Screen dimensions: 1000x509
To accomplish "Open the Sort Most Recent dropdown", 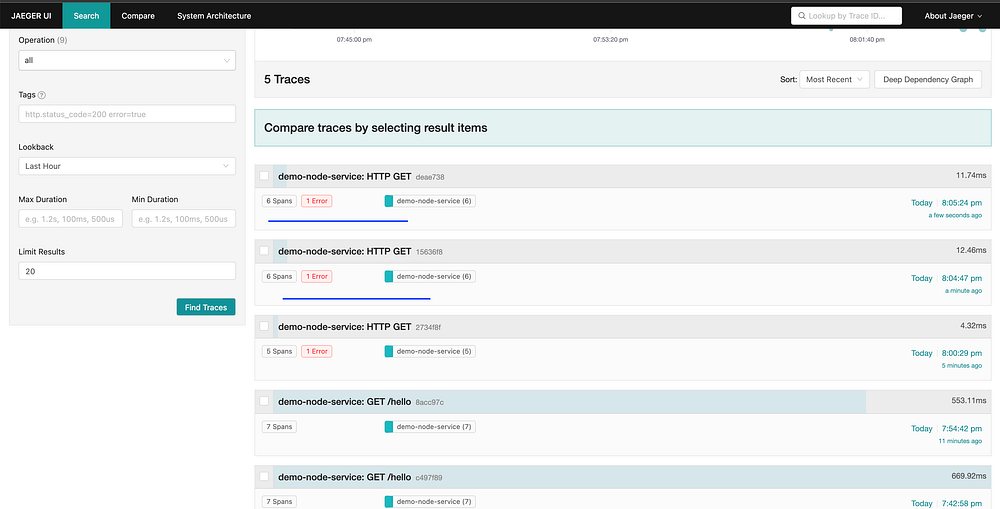I will point(834,80).
